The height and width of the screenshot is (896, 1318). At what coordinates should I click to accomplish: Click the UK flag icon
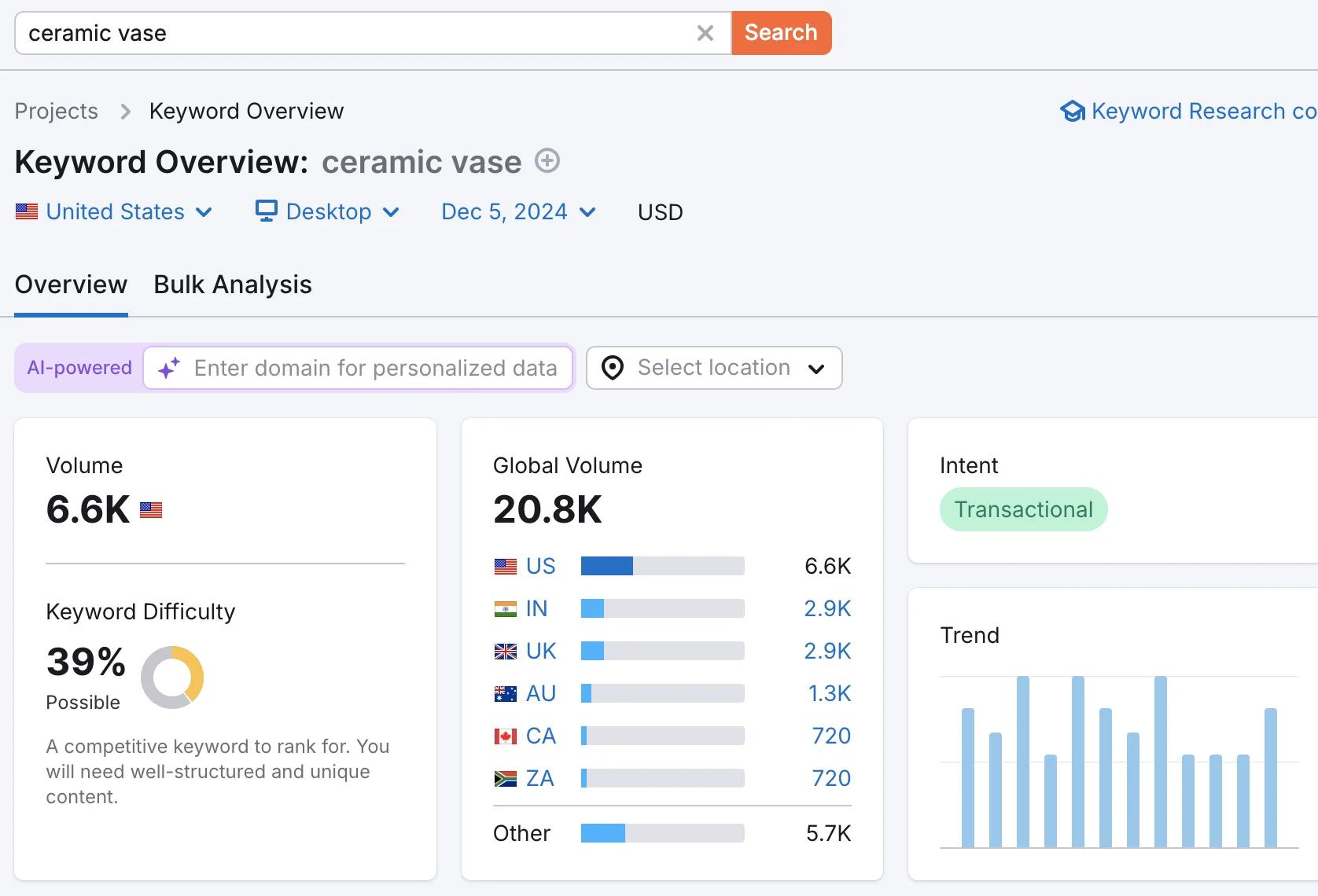(x=506, y=652)
